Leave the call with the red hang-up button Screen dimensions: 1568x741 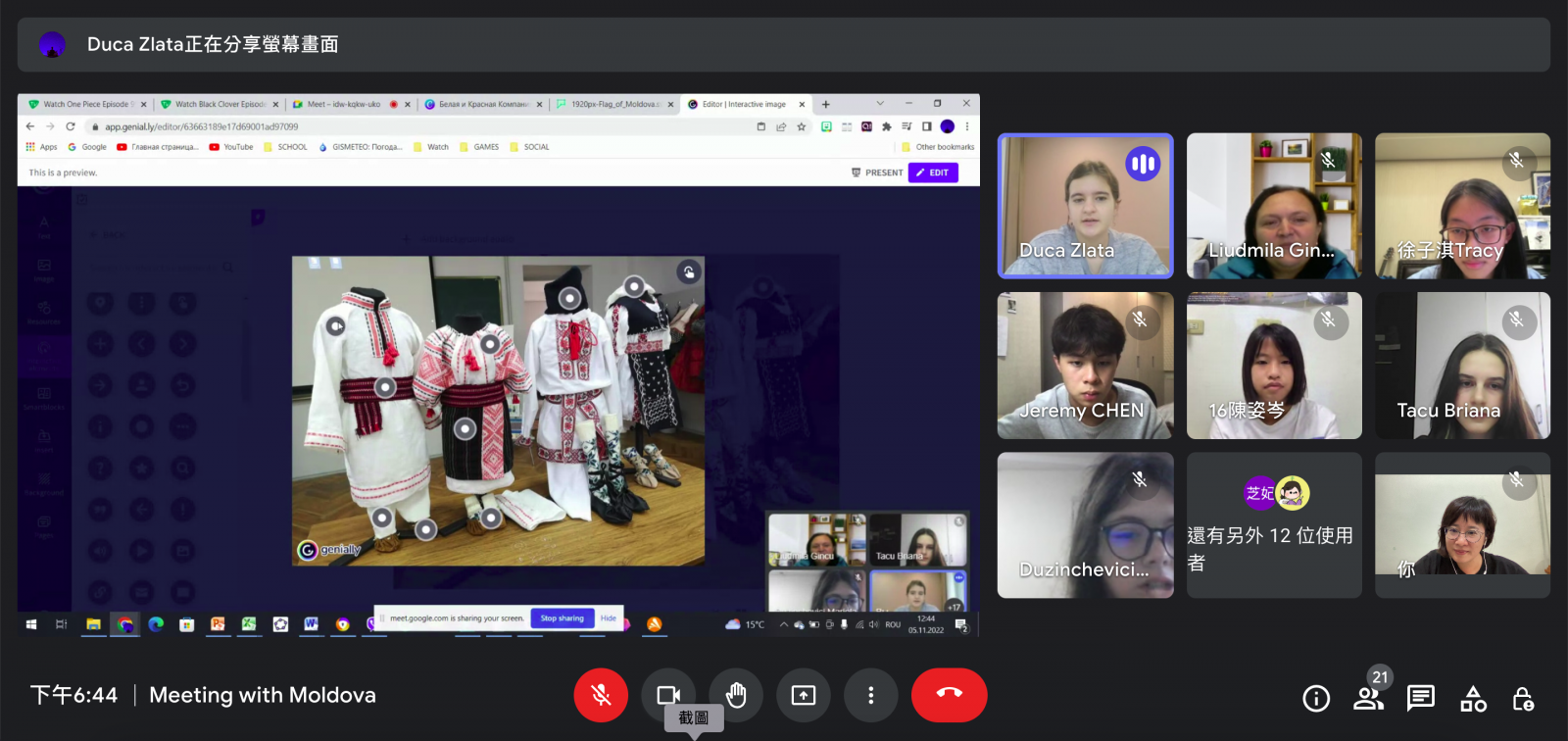tap(949, 695)
